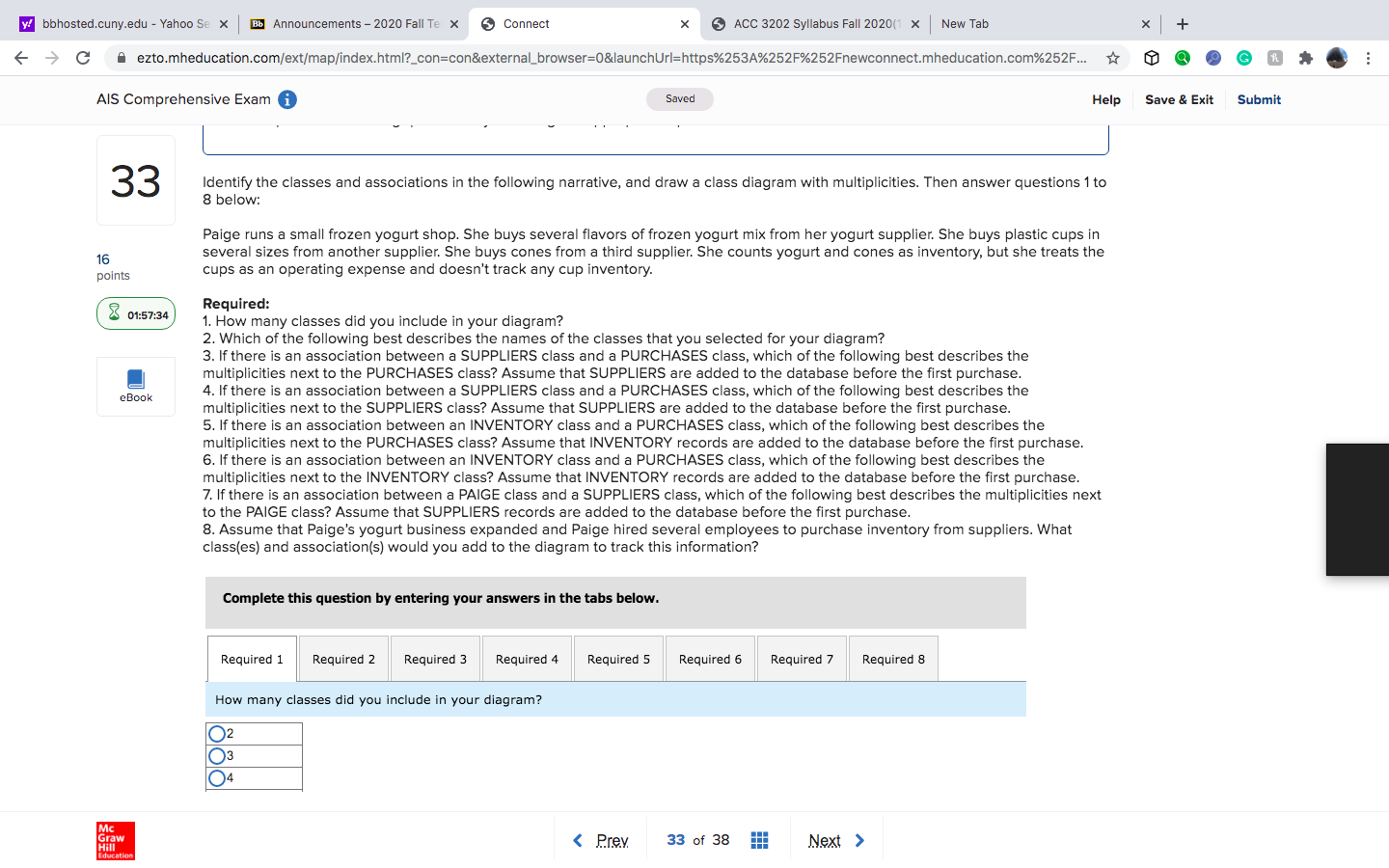Click the bookmark star in the address bar
The width and height of the screenshot is (1389, 868).
click(x=1113, y=58)
